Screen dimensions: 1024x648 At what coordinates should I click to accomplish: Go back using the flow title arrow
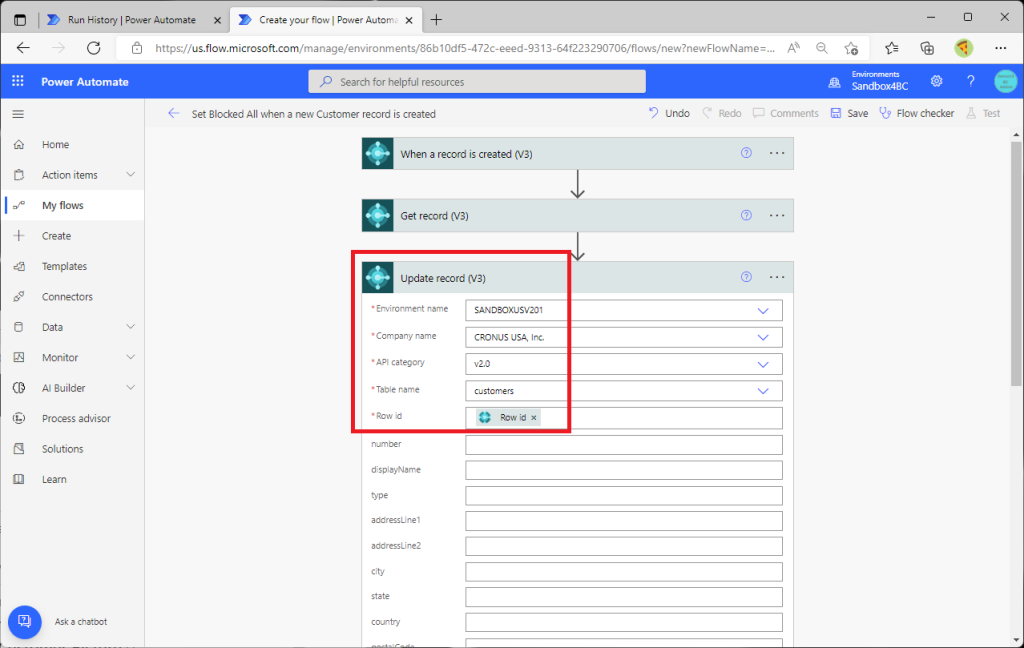(173, 114)
